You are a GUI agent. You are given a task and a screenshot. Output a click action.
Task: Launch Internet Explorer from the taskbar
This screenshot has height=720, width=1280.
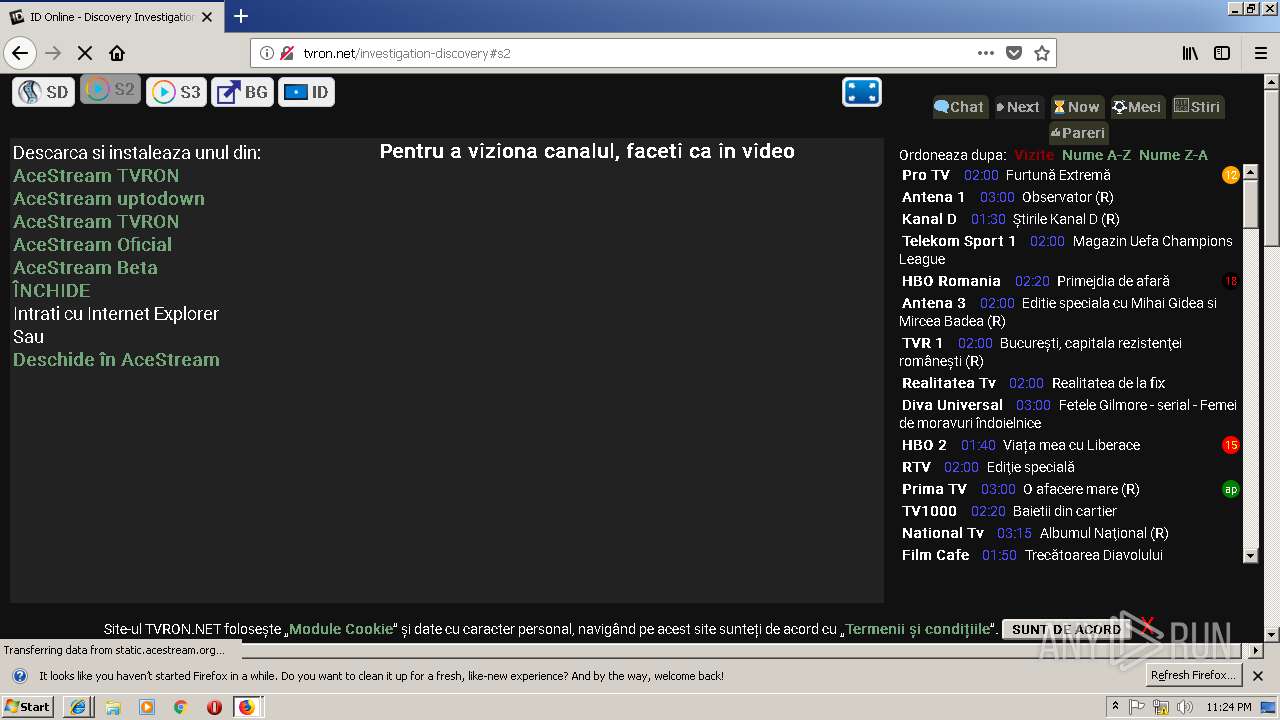pos(79,707)
